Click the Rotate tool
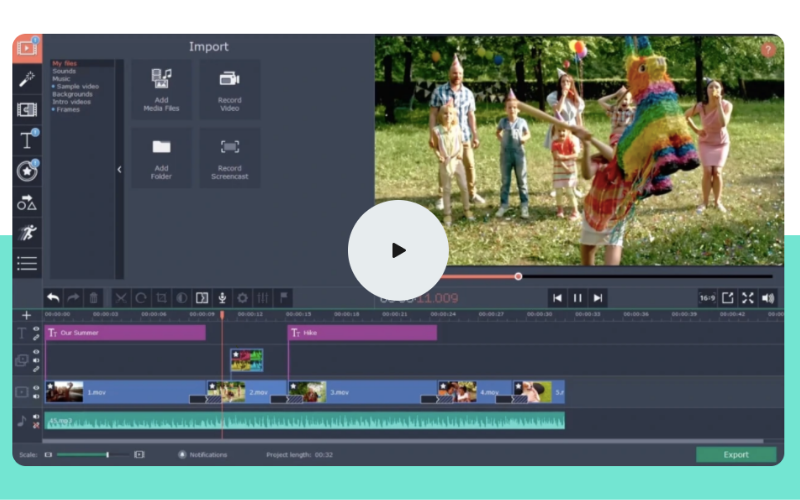800x500 pixels. coord(141,298)
